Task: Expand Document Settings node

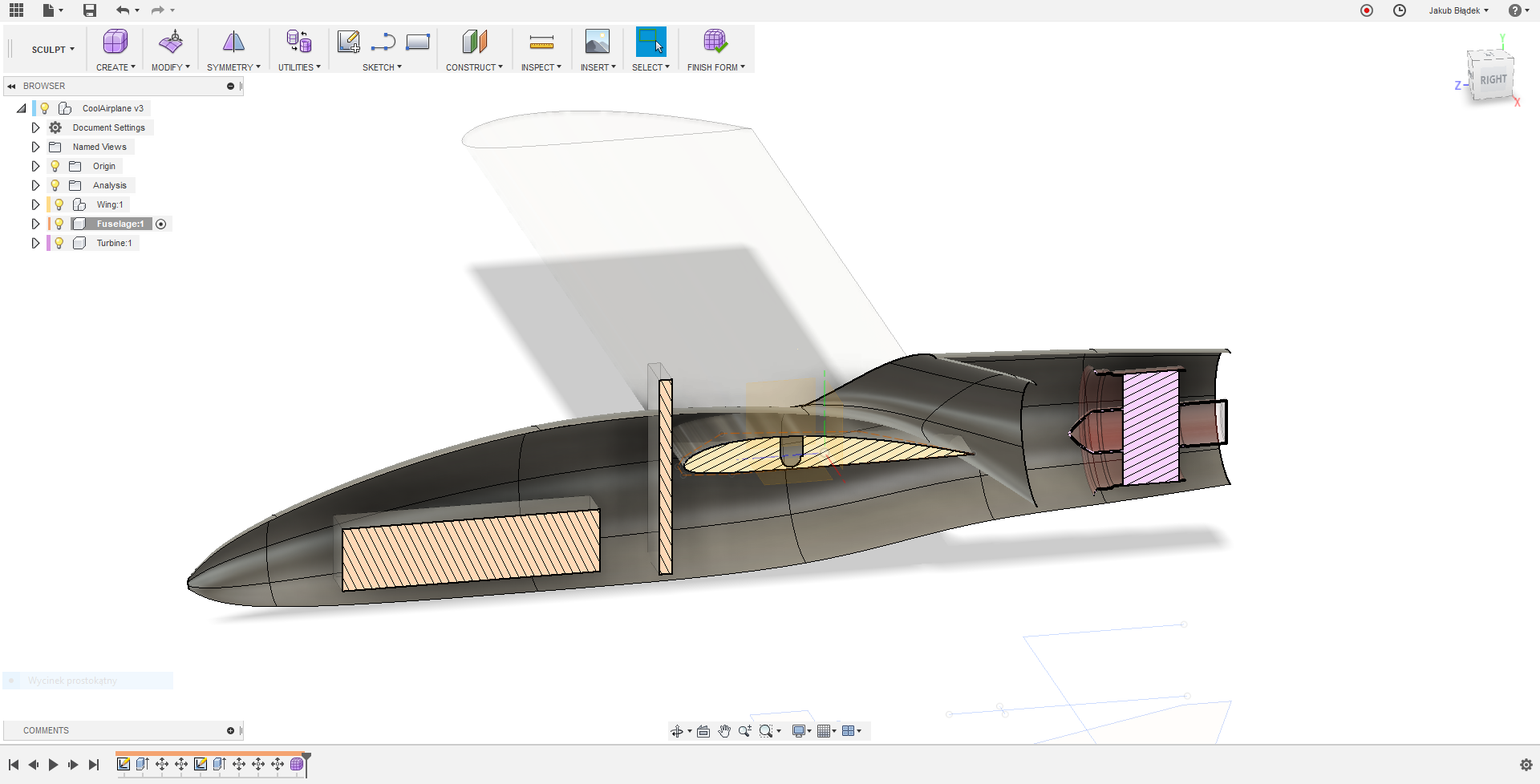Action: coord(35,127)
